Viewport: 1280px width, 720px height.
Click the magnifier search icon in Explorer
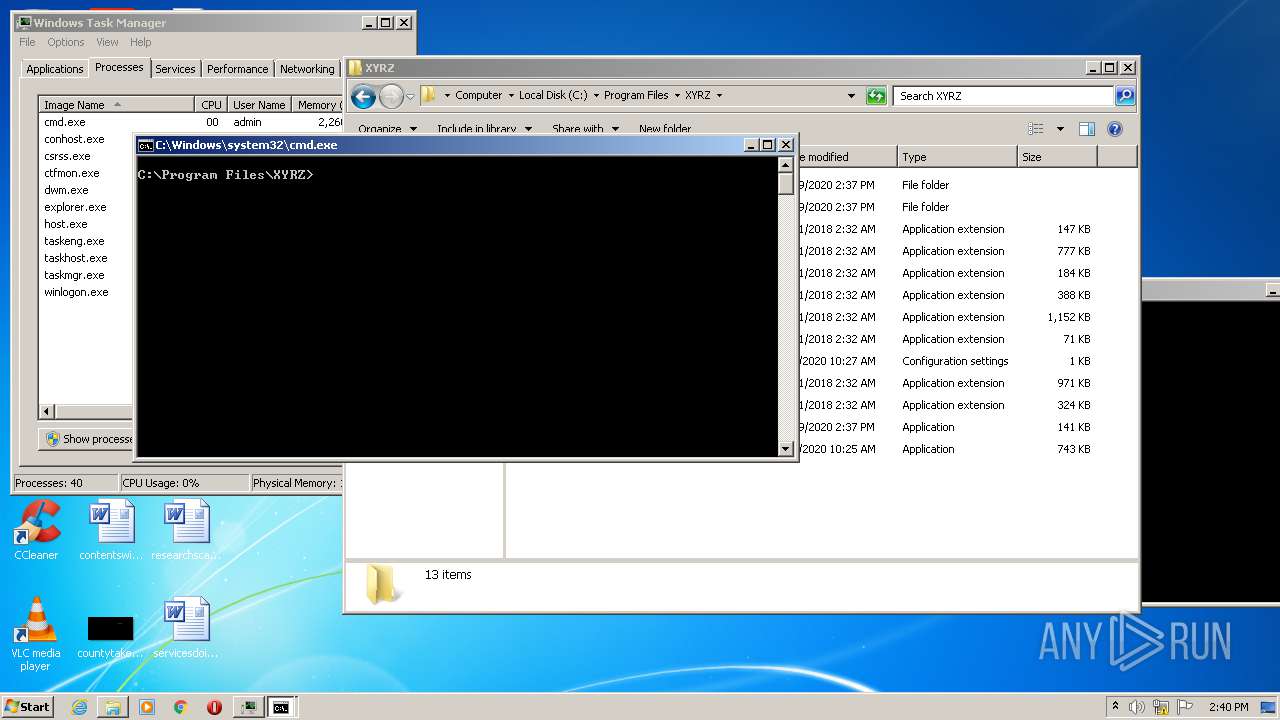1125,96
